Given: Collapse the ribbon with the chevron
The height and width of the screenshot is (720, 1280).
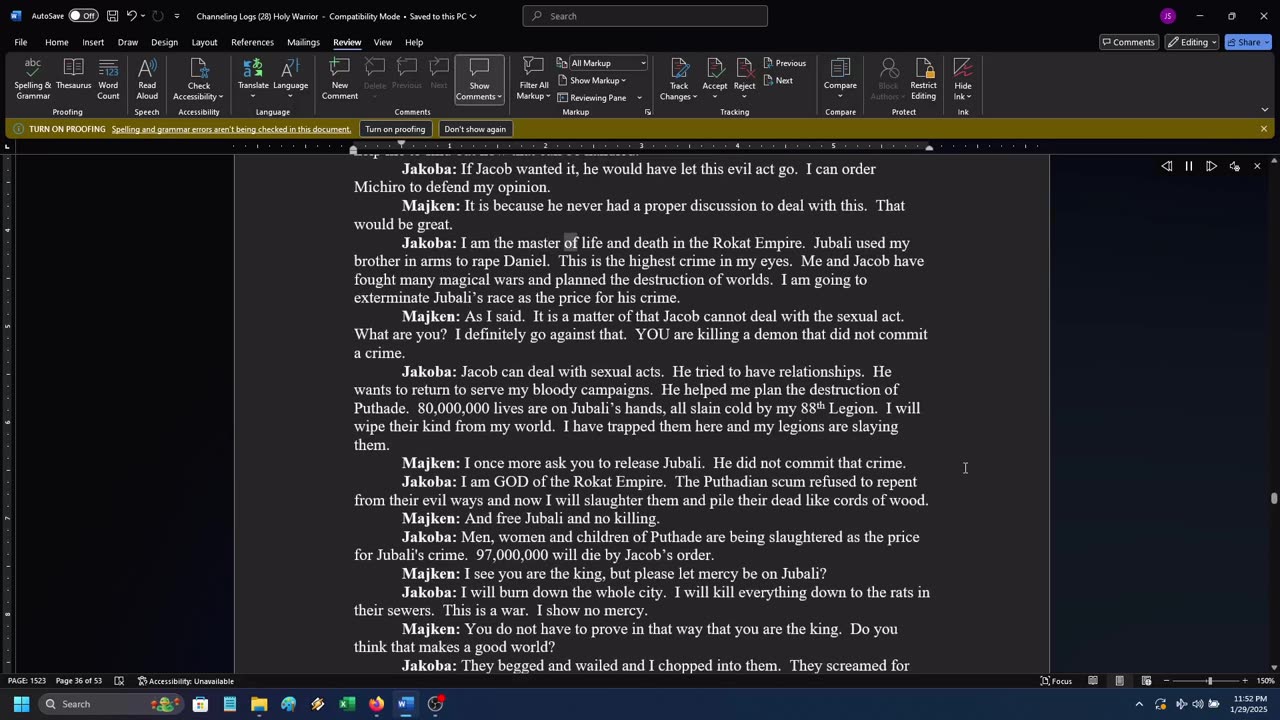Looking at the screenshot, I should (x=1264, y=110).
